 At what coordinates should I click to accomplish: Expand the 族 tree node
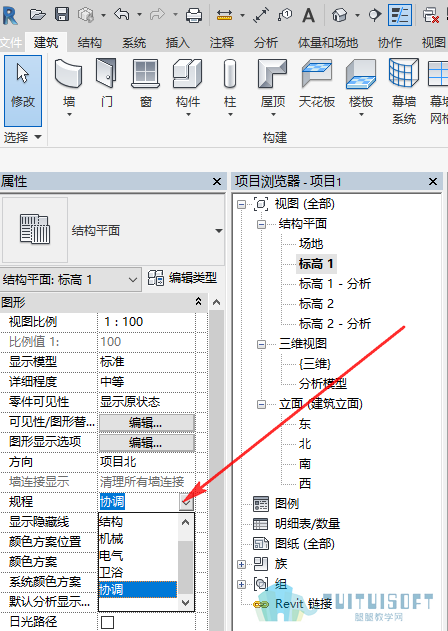pyautogui.click(x=241, y=564)
